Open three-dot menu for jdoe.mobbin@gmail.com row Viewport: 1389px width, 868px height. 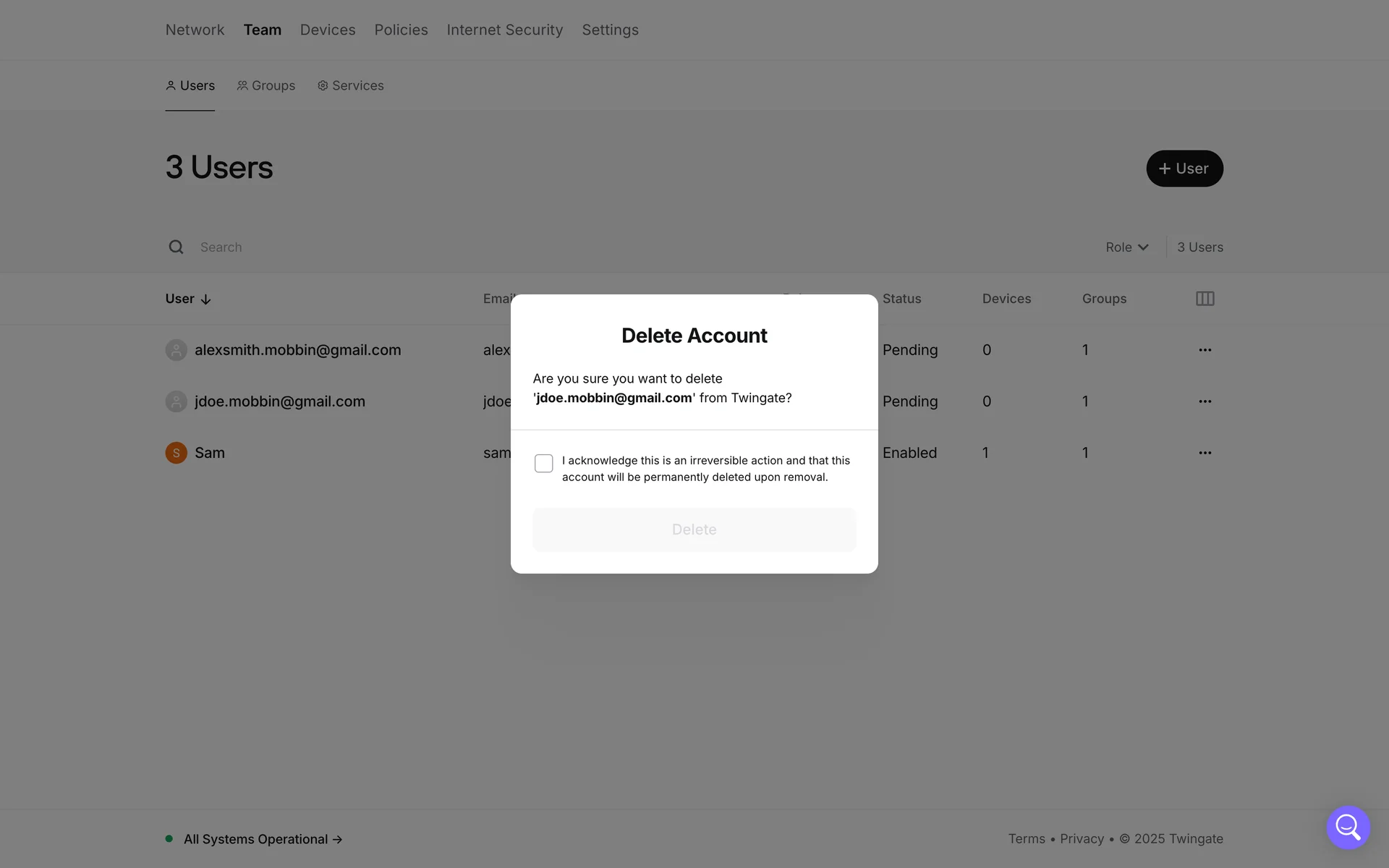pos(1205,401)
